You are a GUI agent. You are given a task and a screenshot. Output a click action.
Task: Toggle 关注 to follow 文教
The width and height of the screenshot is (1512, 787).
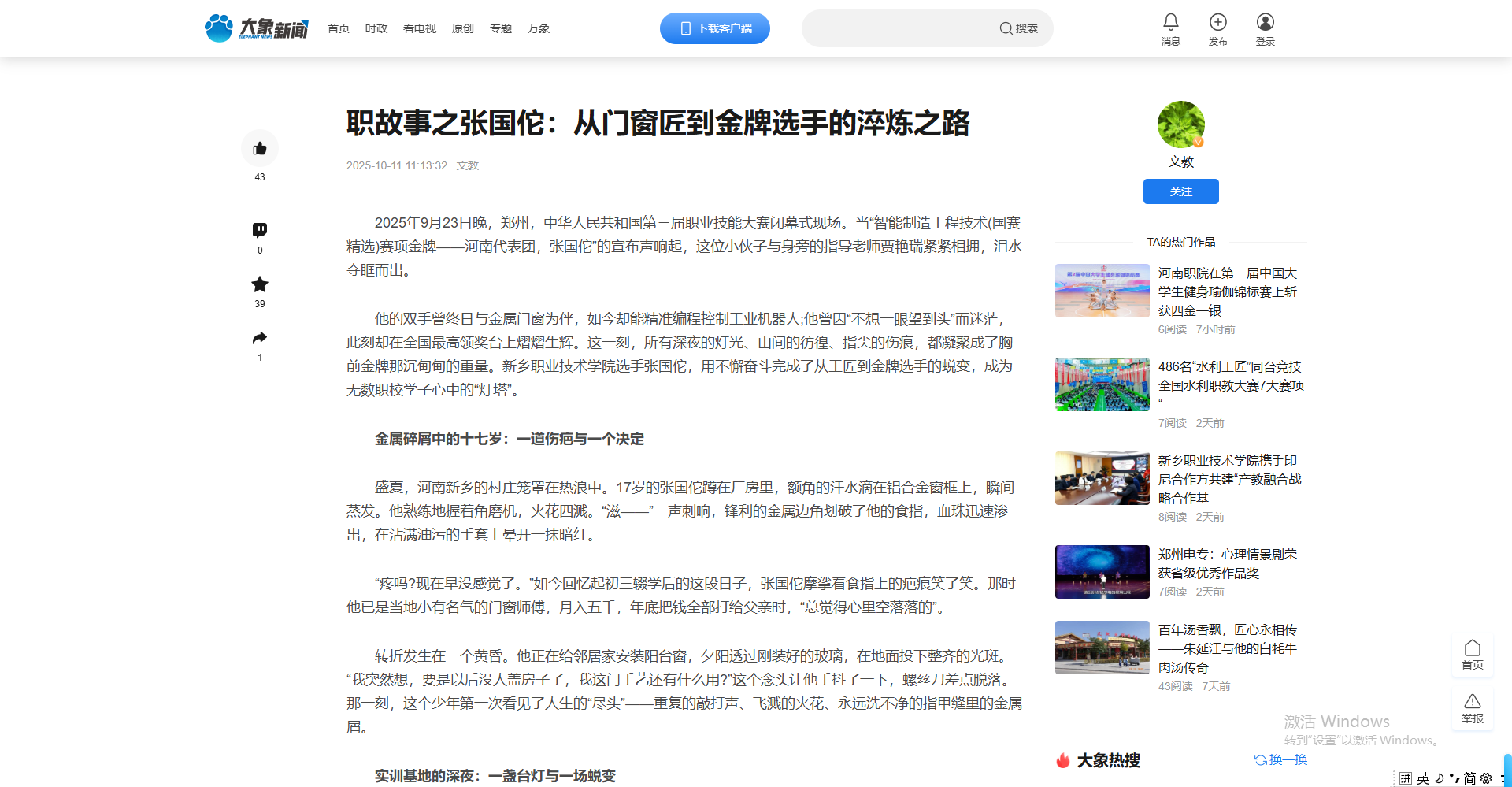[1180, 191]
